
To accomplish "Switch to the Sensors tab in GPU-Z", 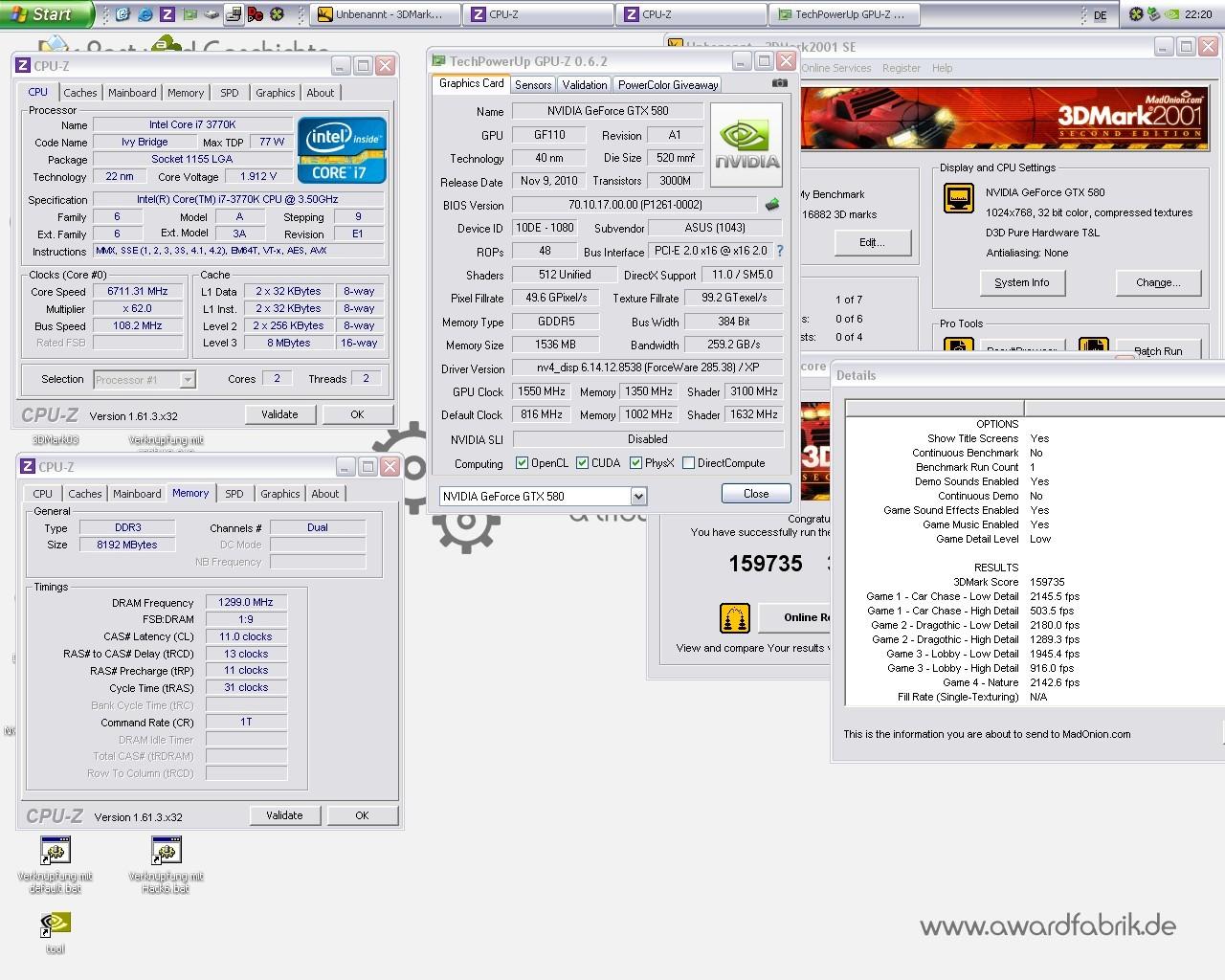I will [533, 85].
